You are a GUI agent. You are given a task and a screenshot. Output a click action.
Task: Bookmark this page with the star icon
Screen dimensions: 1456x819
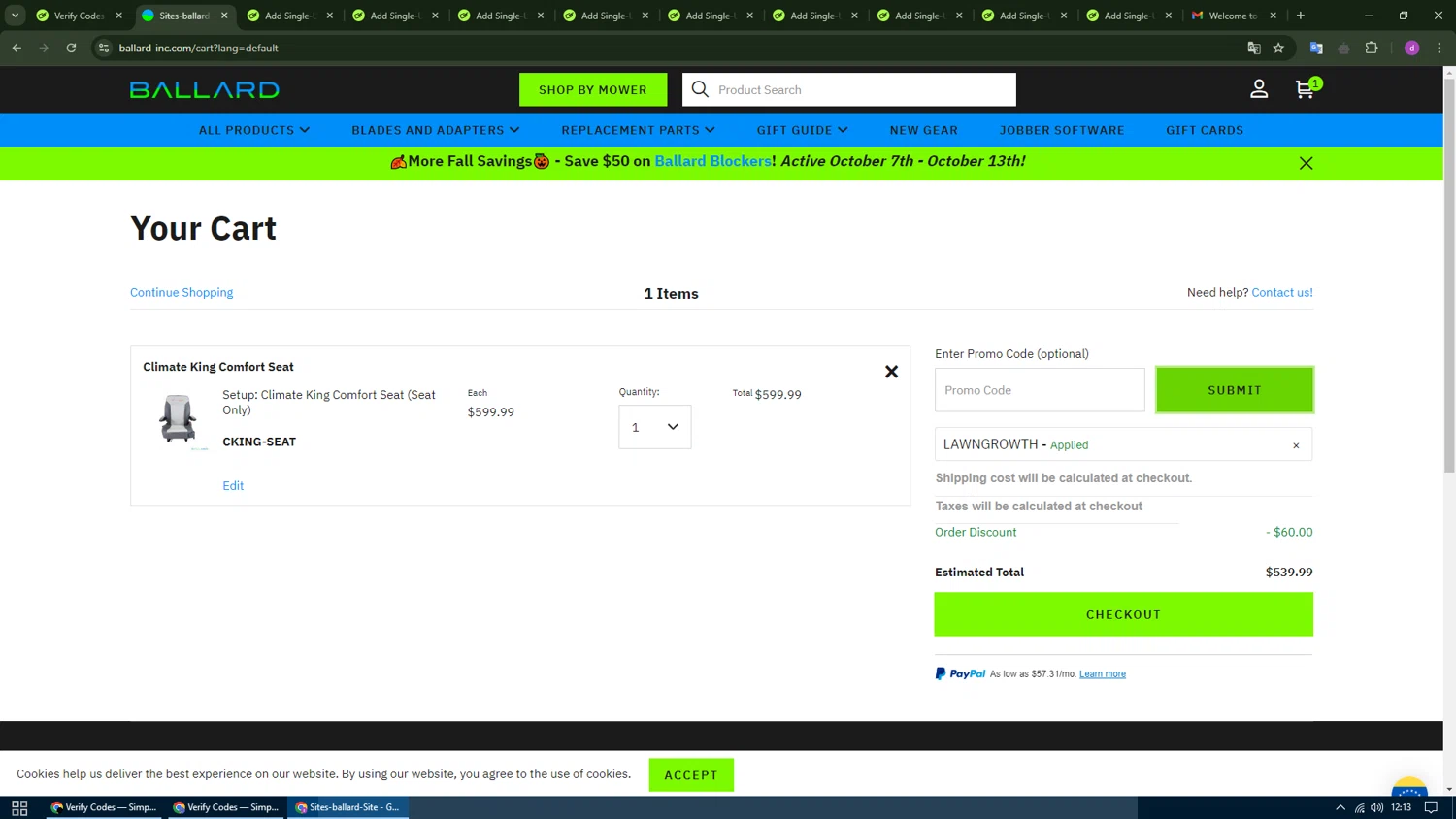(x=1278, y=48)
